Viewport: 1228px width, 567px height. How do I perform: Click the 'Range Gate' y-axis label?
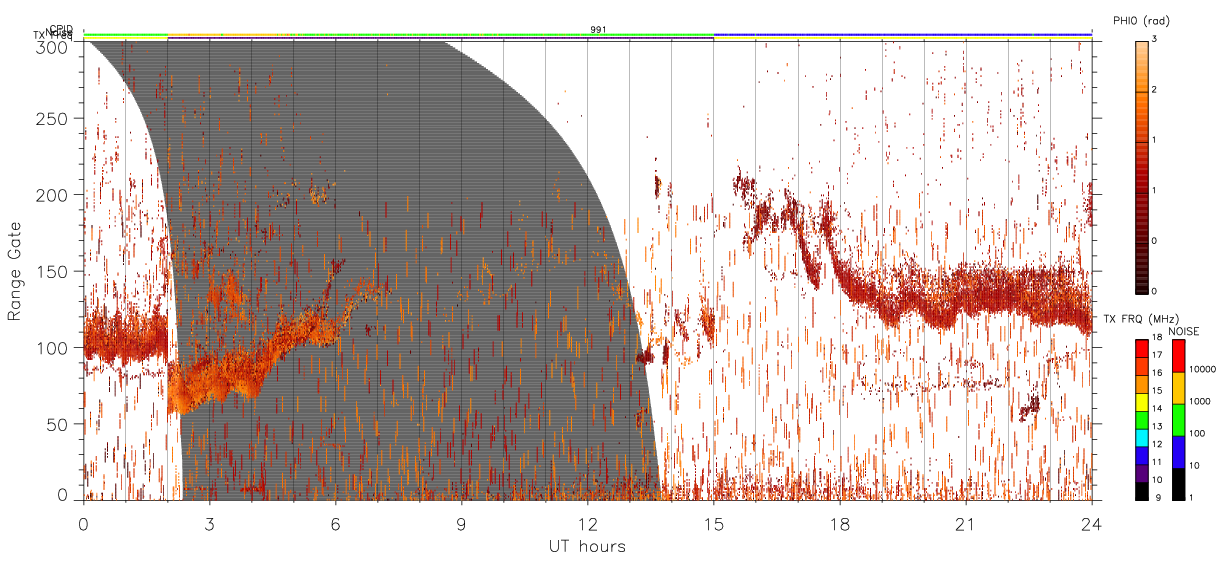(x=15, y=272)
